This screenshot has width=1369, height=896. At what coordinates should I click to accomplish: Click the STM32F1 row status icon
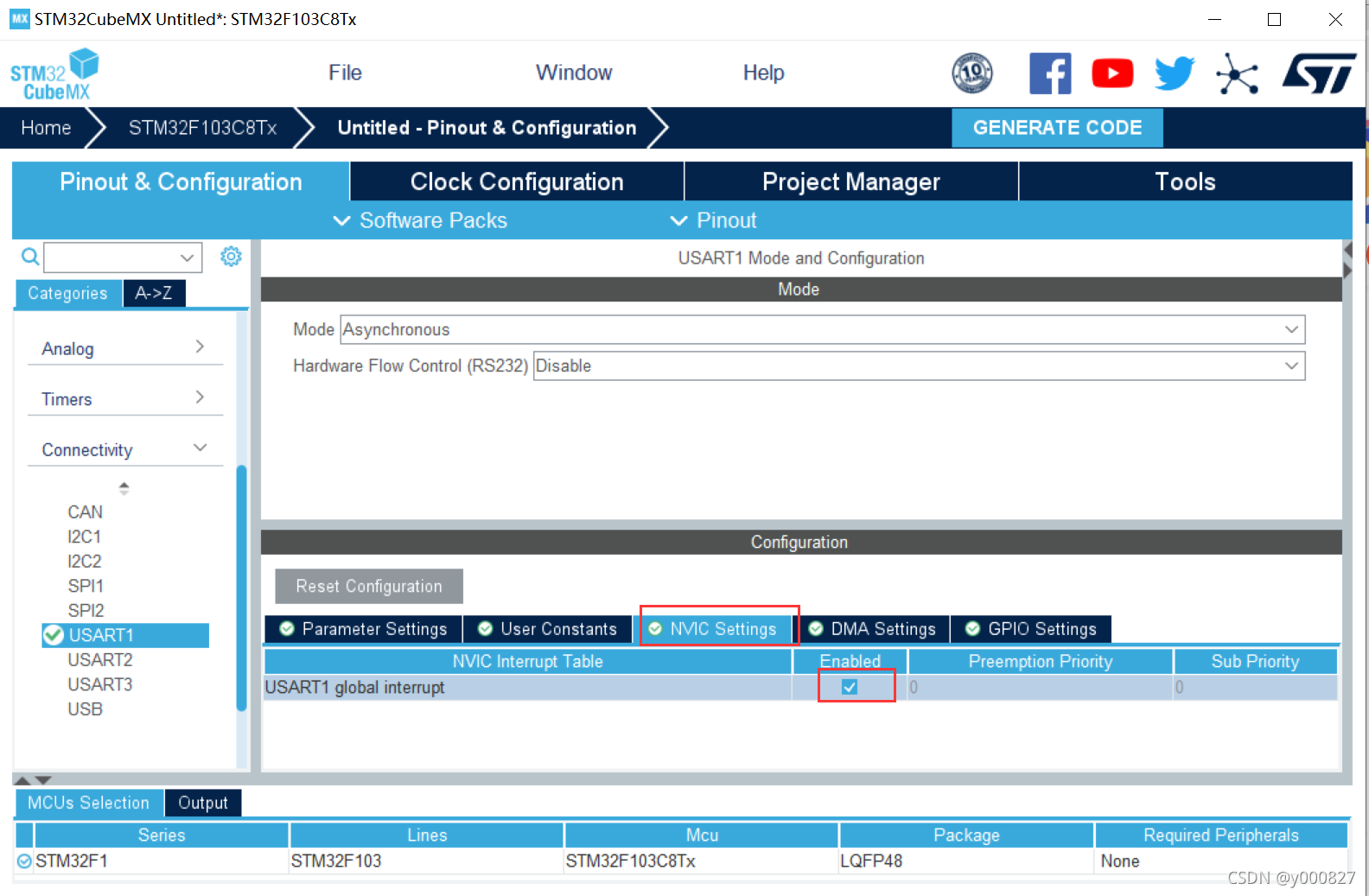(x=24, y=861)
